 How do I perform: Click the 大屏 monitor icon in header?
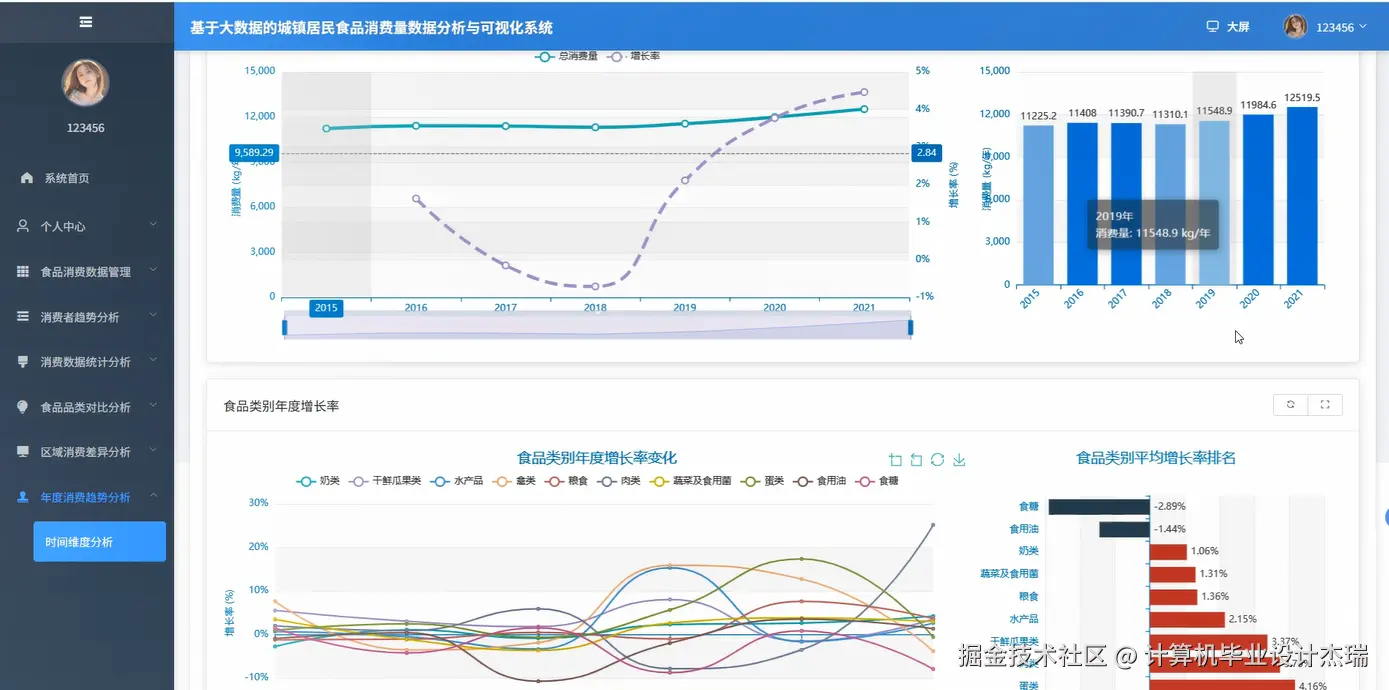coord(1213,27)
